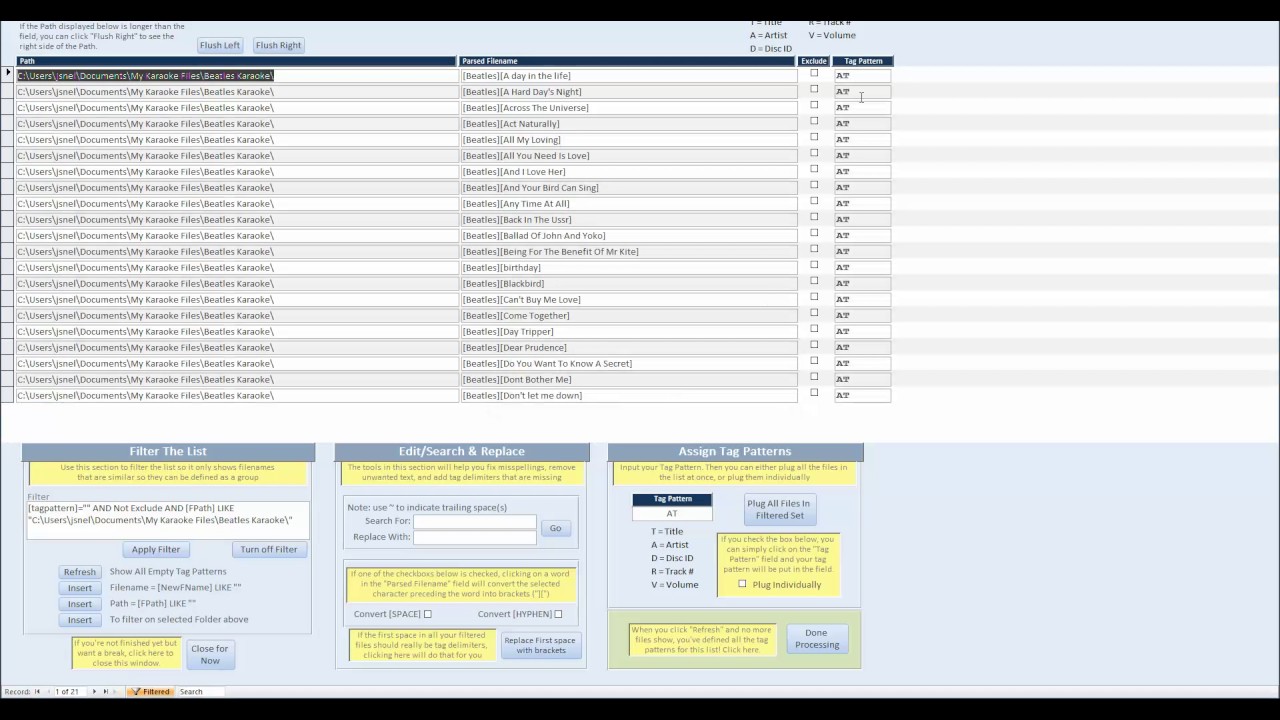Click the record Search box
Image resolution: width=1280 pixels, height=720 pixels.
(x=200, y=691)
